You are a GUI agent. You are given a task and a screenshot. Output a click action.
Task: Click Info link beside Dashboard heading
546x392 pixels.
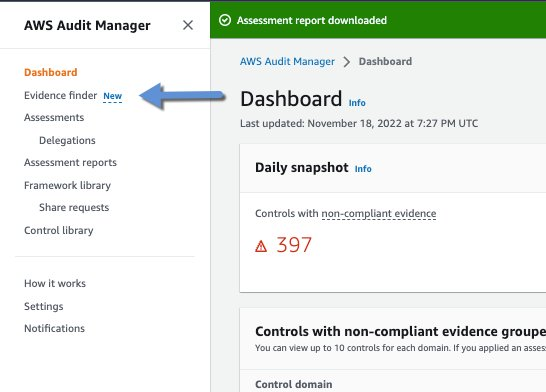pyautogui.click(x=357, y=103)
